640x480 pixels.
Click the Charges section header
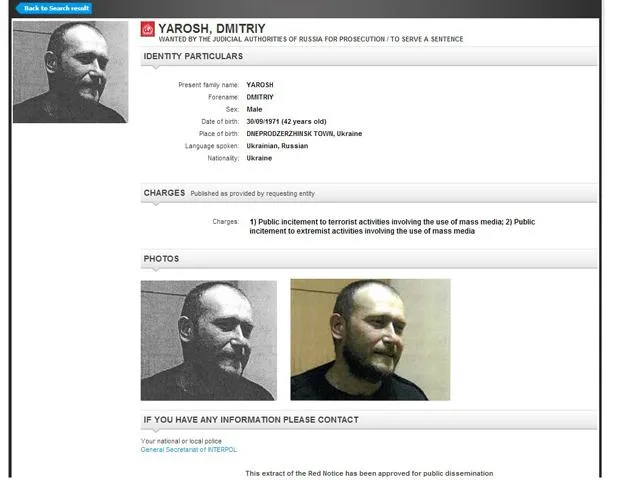click(369, 193)
